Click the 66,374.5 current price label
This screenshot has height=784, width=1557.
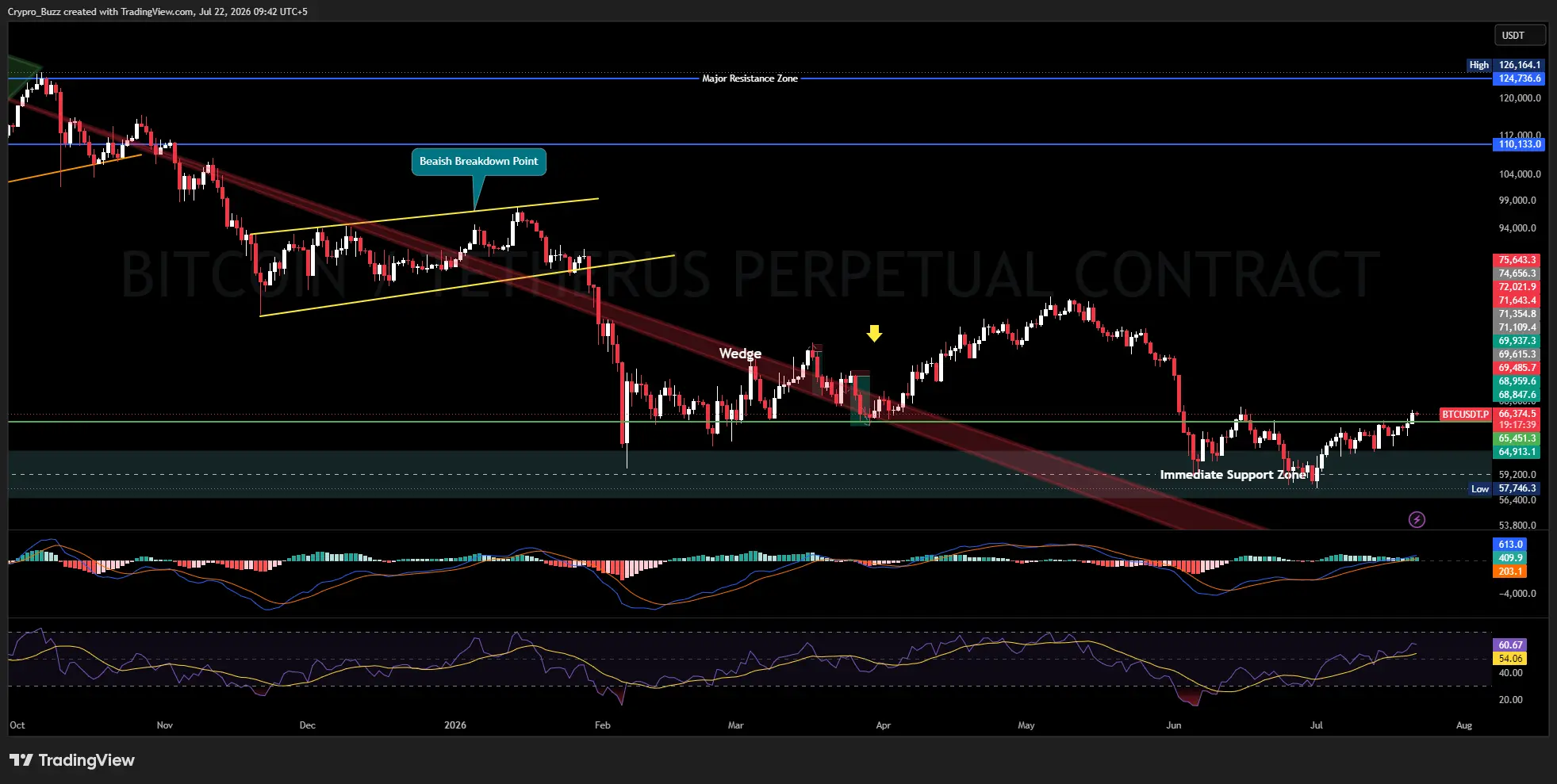(x=1517, y=414)
